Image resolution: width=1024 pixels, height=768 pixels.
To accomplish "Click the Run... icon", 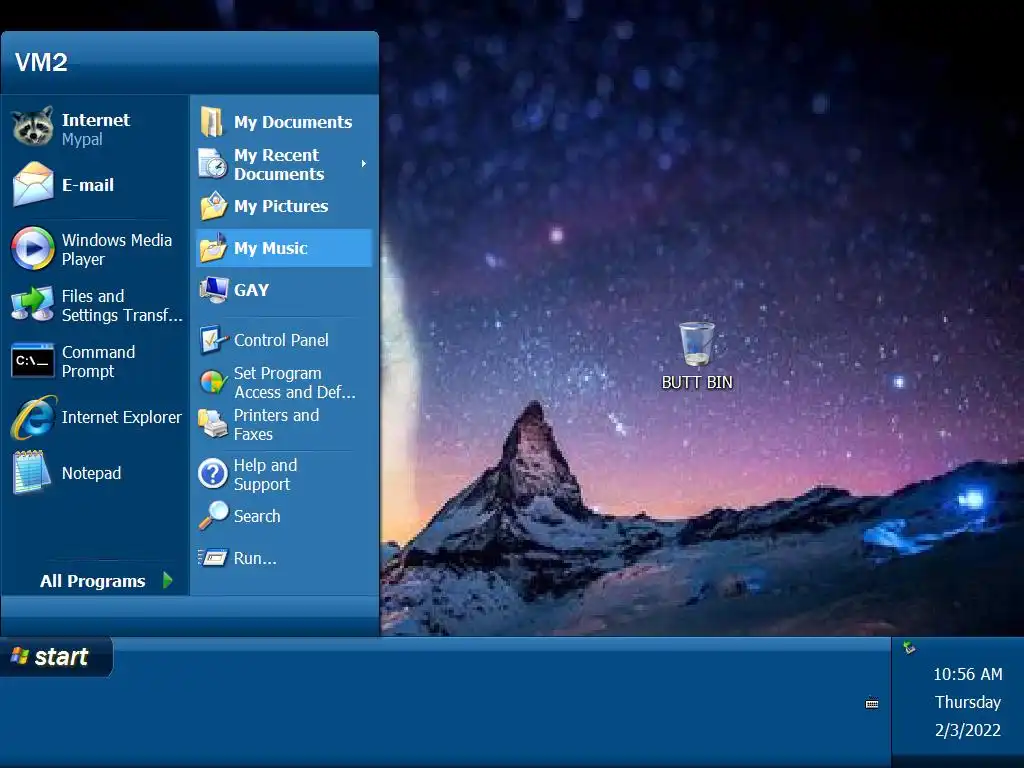I will point(213,558).
